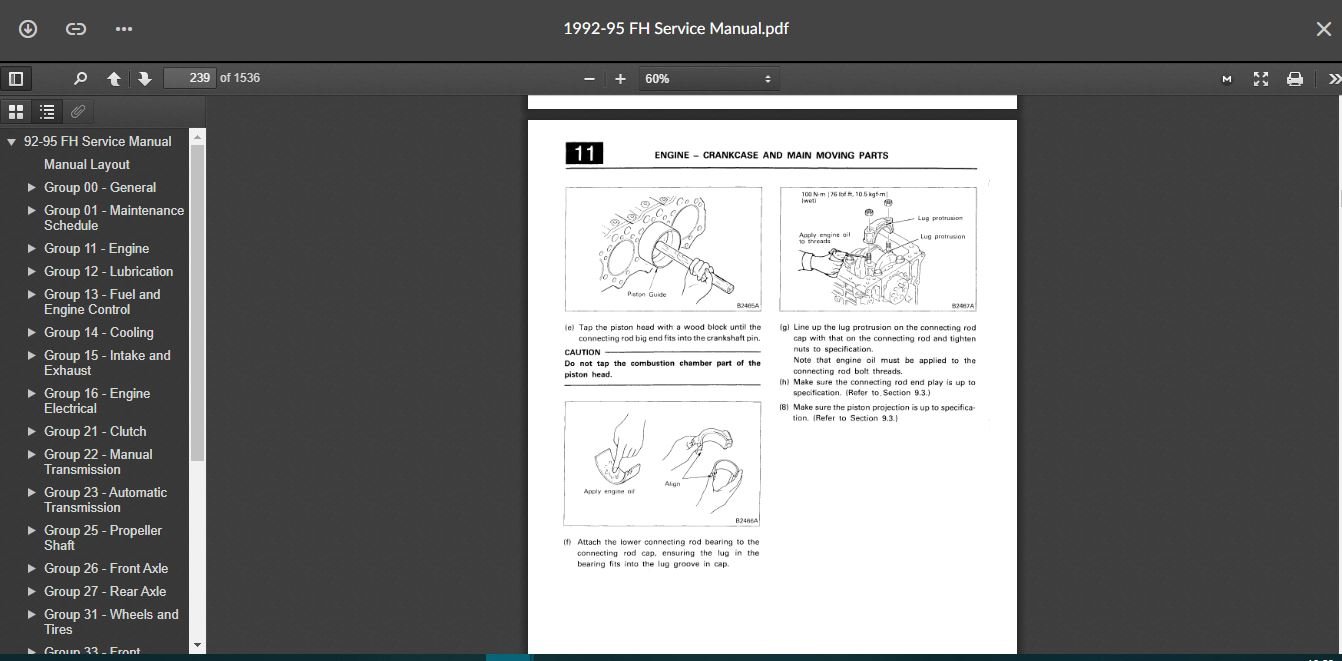1342x661 pixels.
Task: Click the sidebar scrollbar down arrow
Action: [x=197, y=646]
